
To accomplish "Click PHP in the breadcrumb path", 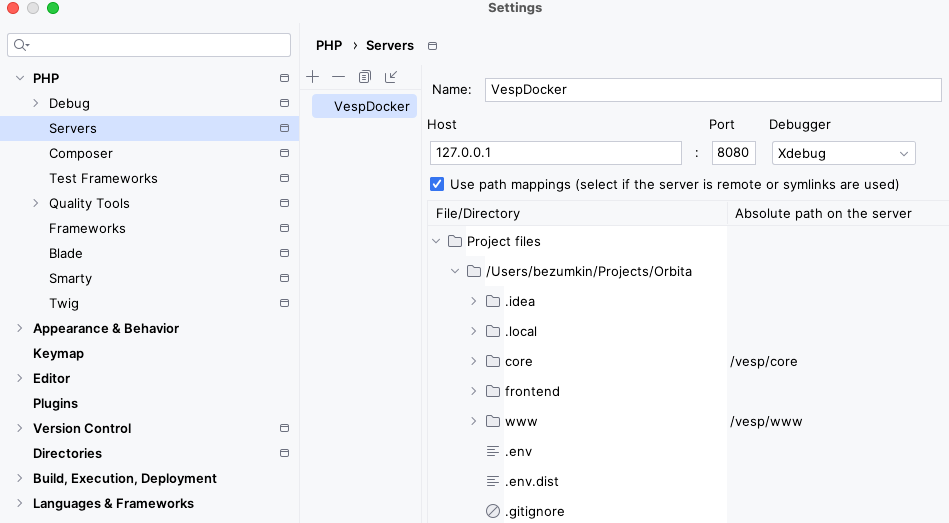I will 329,45.
